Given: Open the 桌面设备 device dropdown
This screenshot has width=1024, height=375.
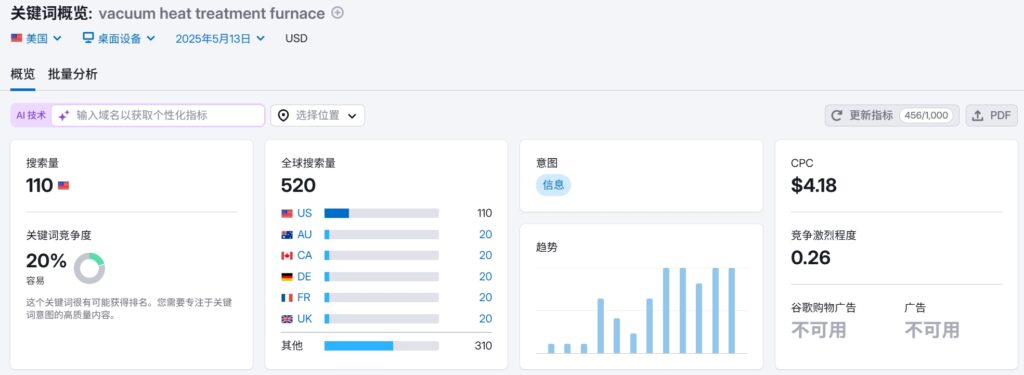Looking at the screenshot, I should coord(119,39).
